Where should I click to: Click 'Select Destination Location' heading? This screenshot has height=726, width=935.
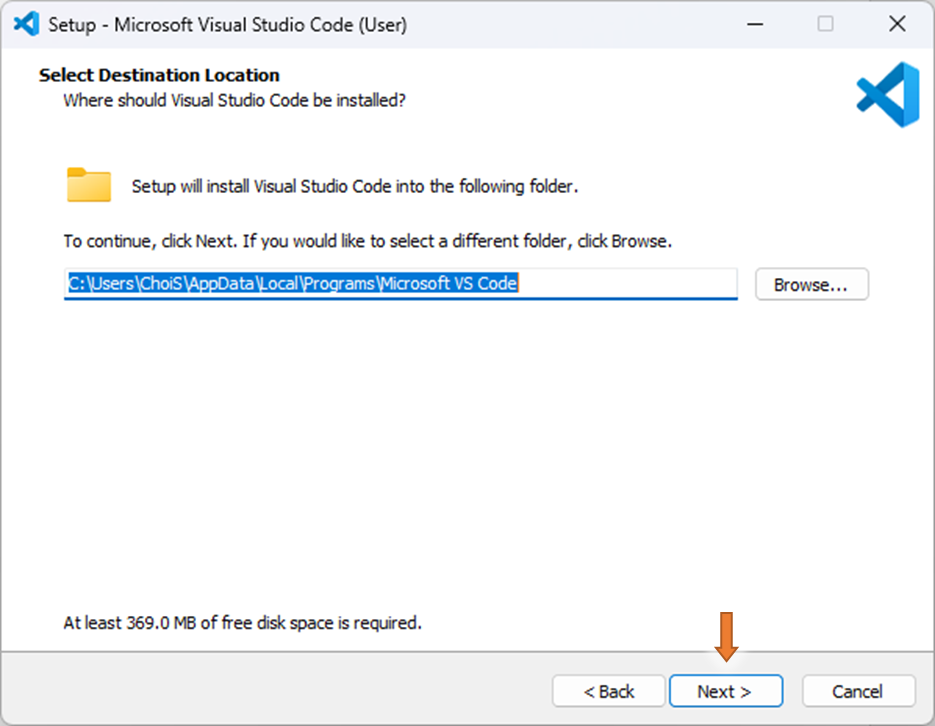tap(159, 75)
